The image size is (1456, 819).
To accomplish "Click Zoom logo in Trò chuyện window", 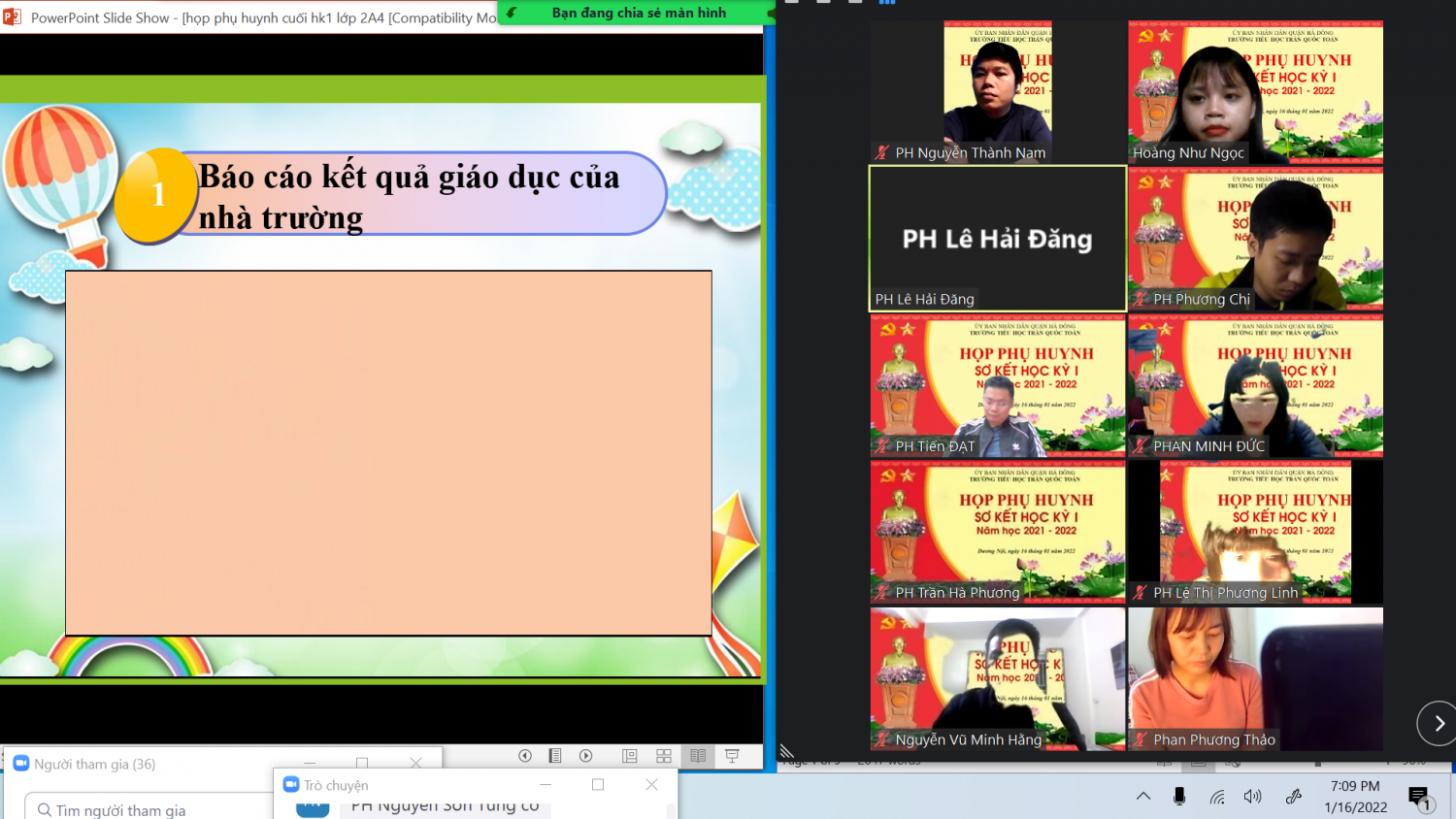I will pos(291,784).
